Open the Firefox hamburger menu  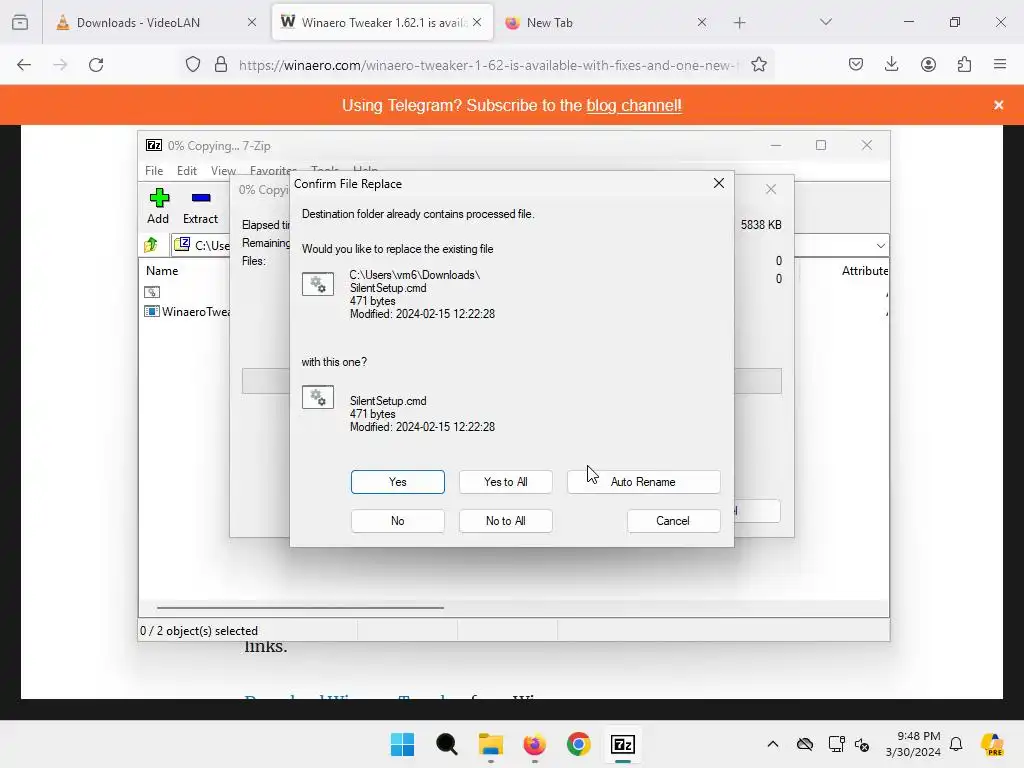[1000, 65]
